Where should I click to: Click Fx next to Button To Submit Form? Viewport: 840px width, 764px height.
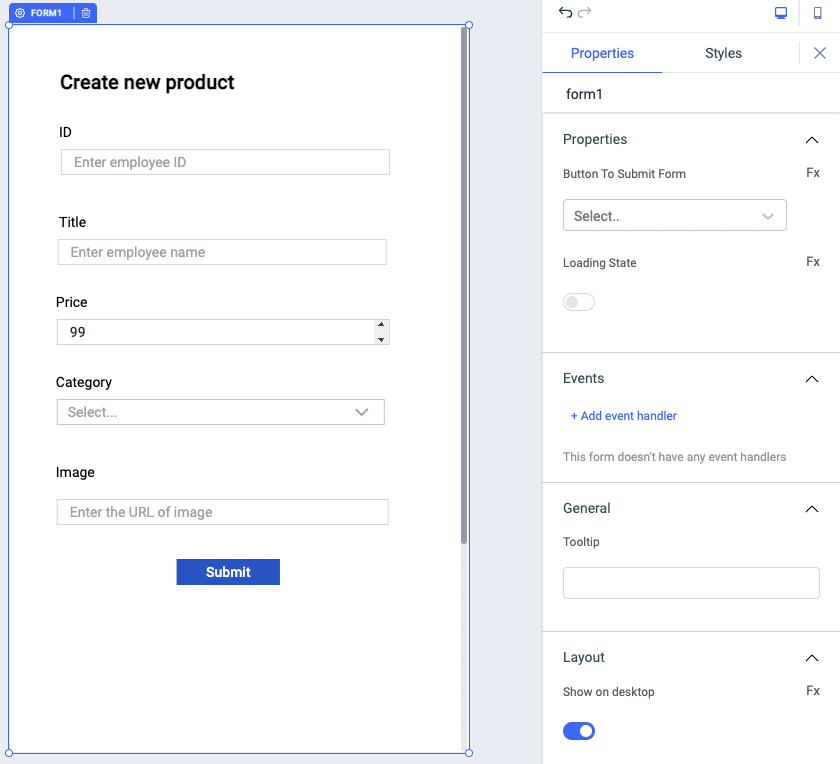[x=812, y=173]
